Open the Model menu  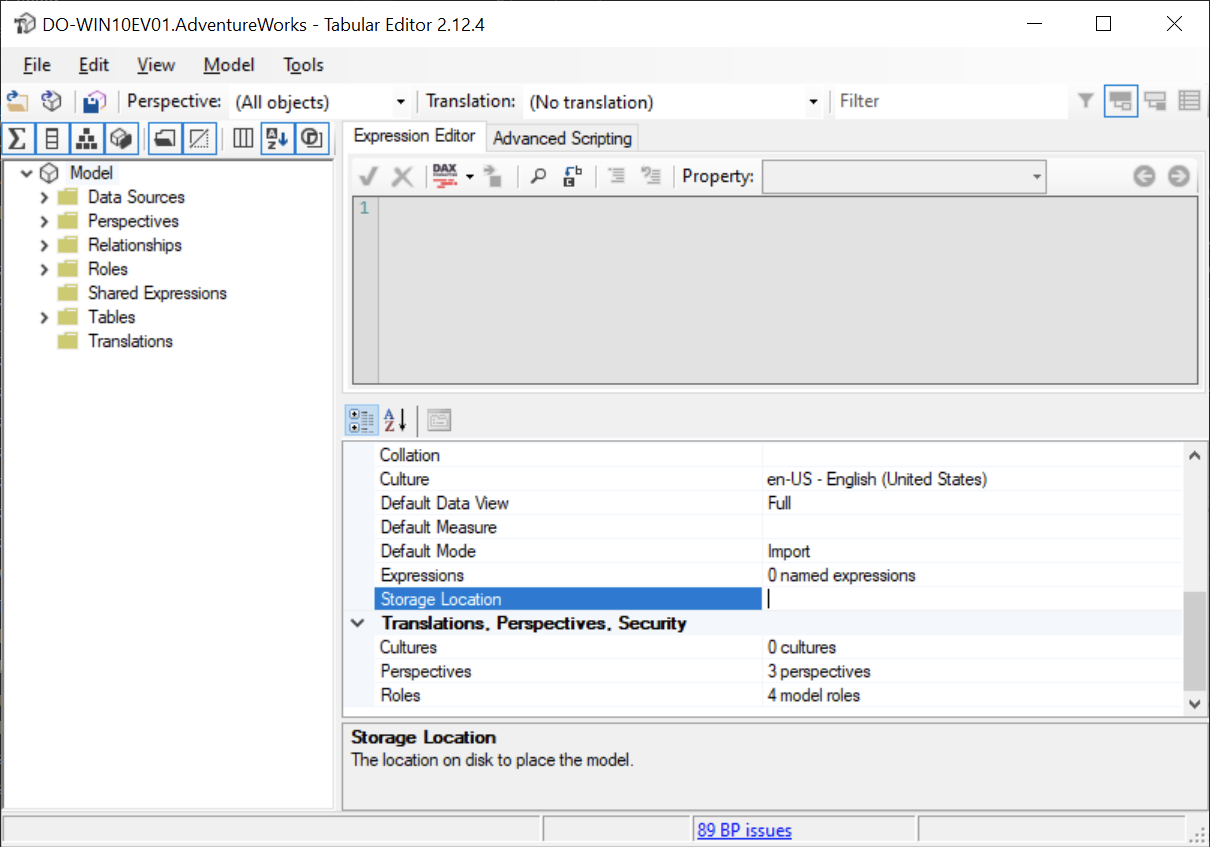[x=228, y=65]
